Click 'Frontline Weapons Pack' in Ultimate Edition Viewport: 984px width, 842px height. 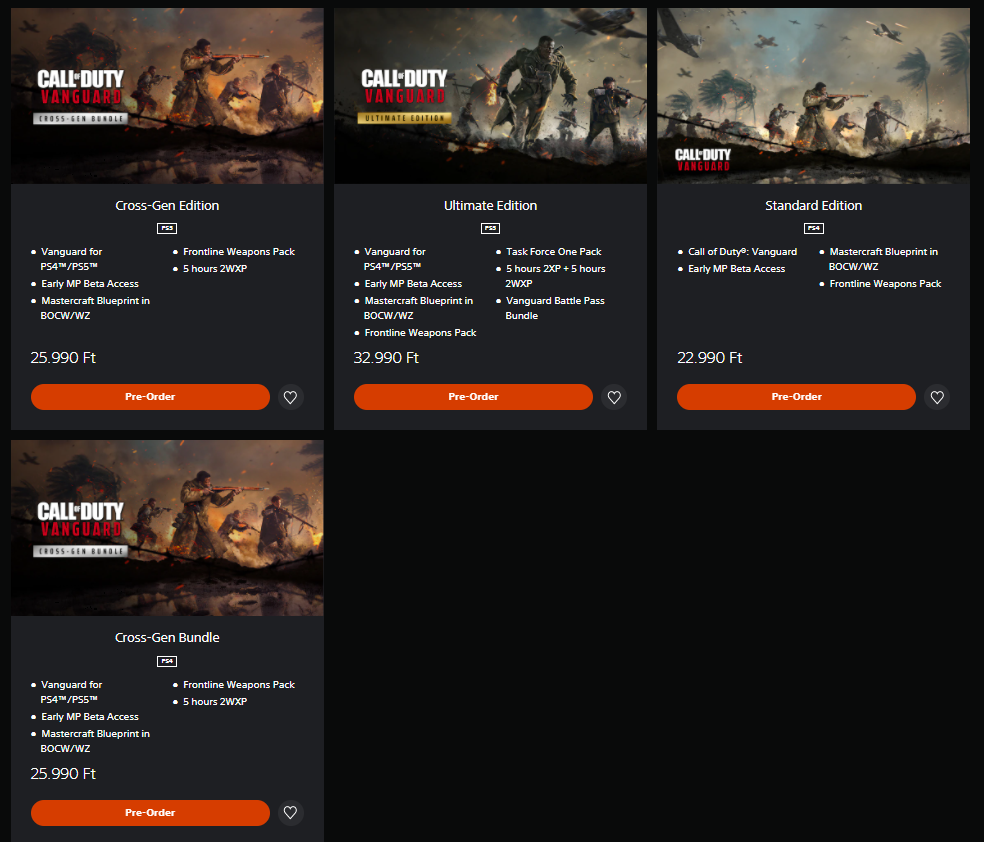(420, 333)
